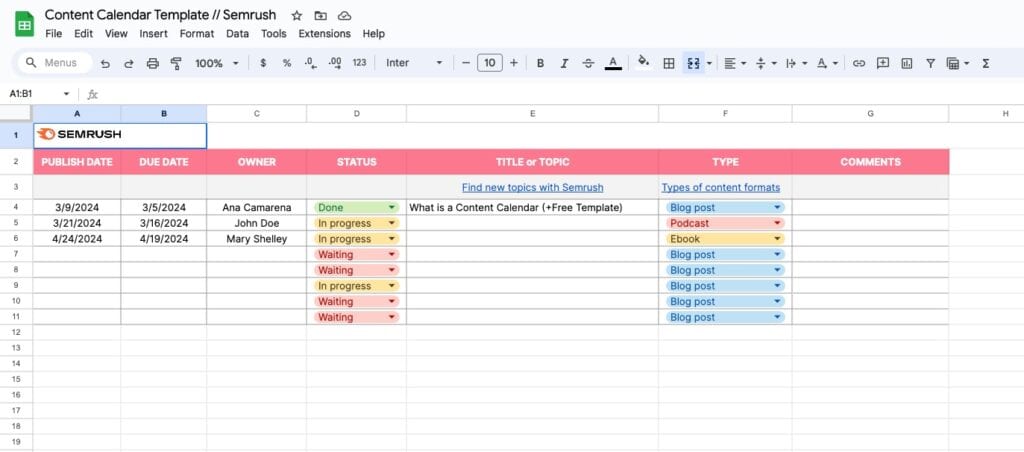
Task: Open the Help menu
Action: pyautogui.click(x=374, y=34)
